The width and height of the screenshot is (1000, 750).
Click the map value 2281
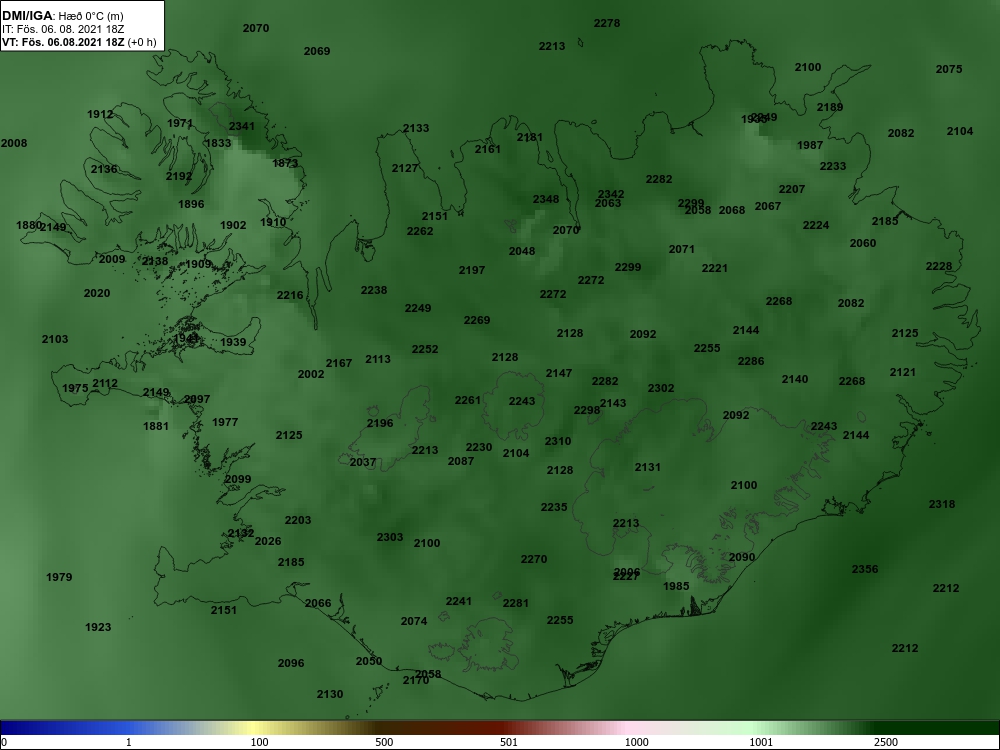[x=516, y=603]
